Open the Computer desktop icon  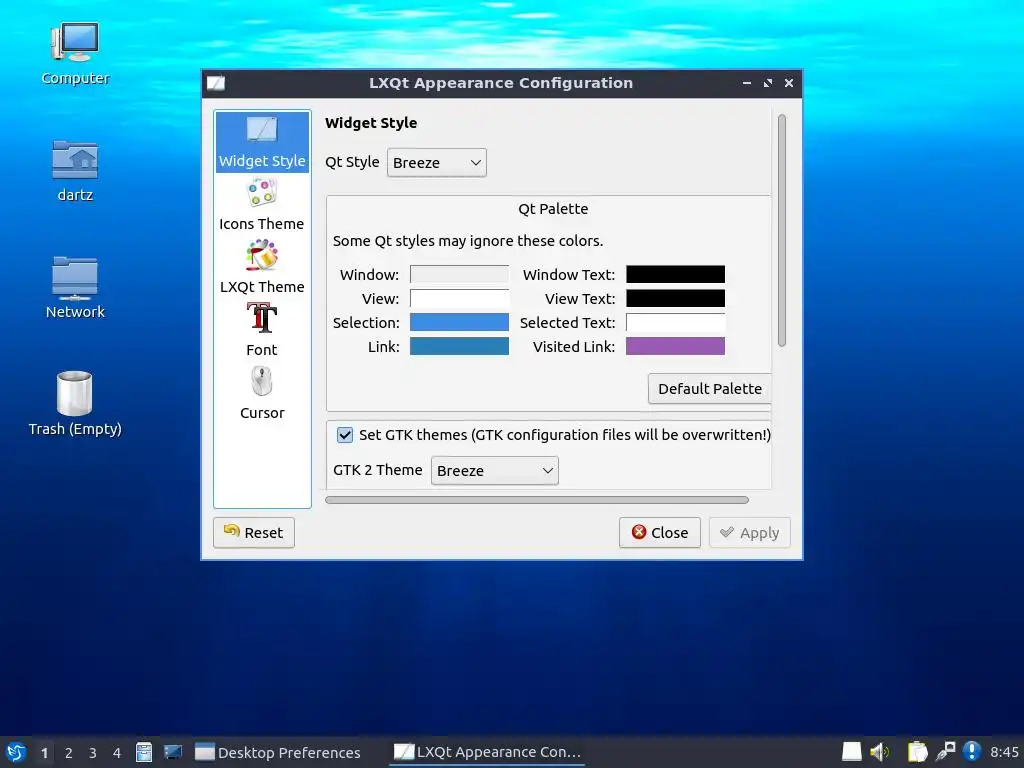75,54
